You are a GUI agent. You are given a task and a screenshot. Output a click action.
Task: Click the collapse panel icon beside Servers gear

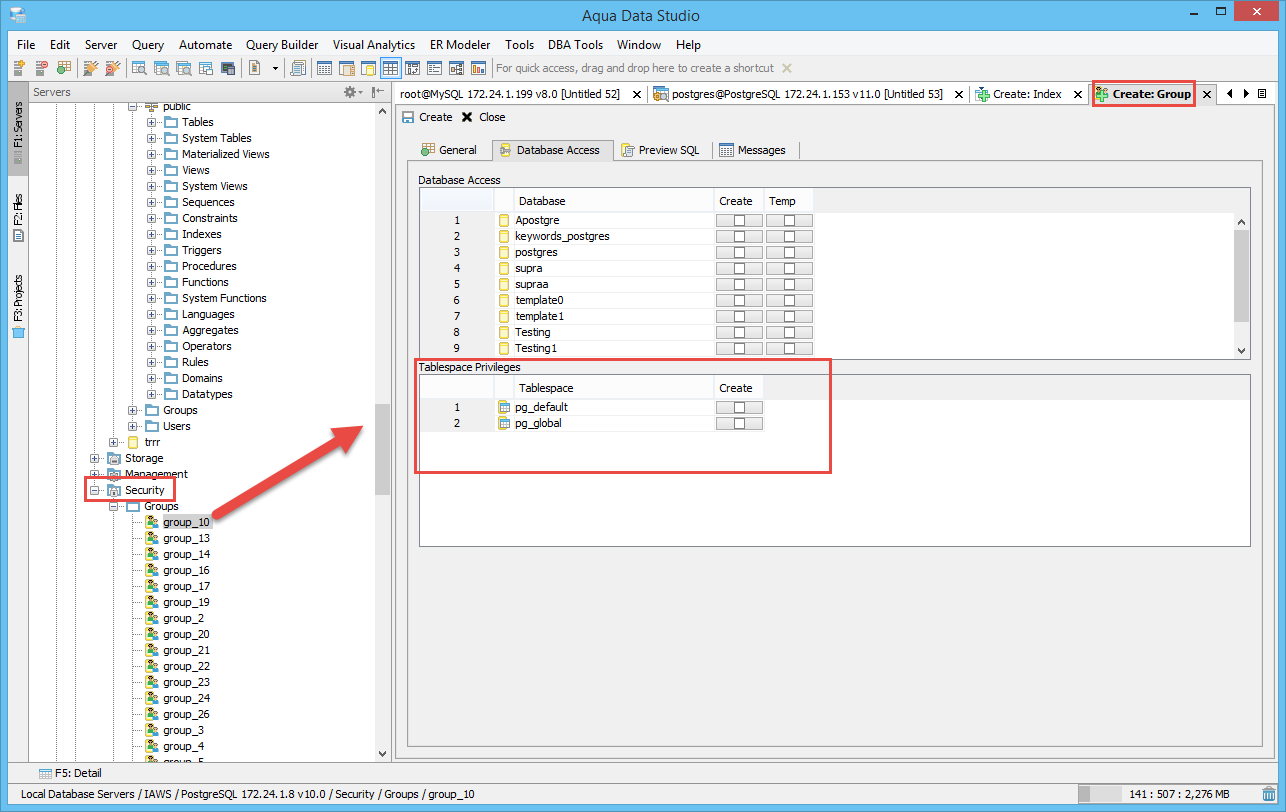377,92
